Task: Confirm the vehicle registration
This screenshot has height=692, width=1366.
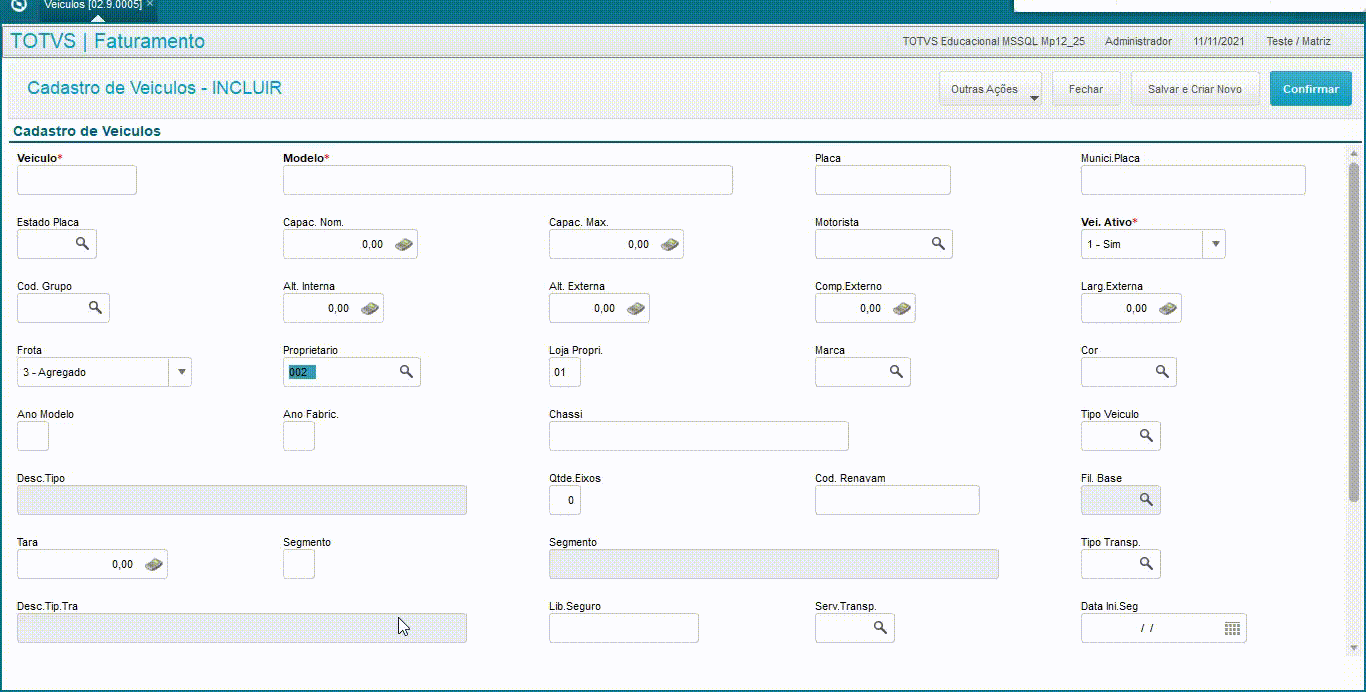Action: coord(1311,89)
